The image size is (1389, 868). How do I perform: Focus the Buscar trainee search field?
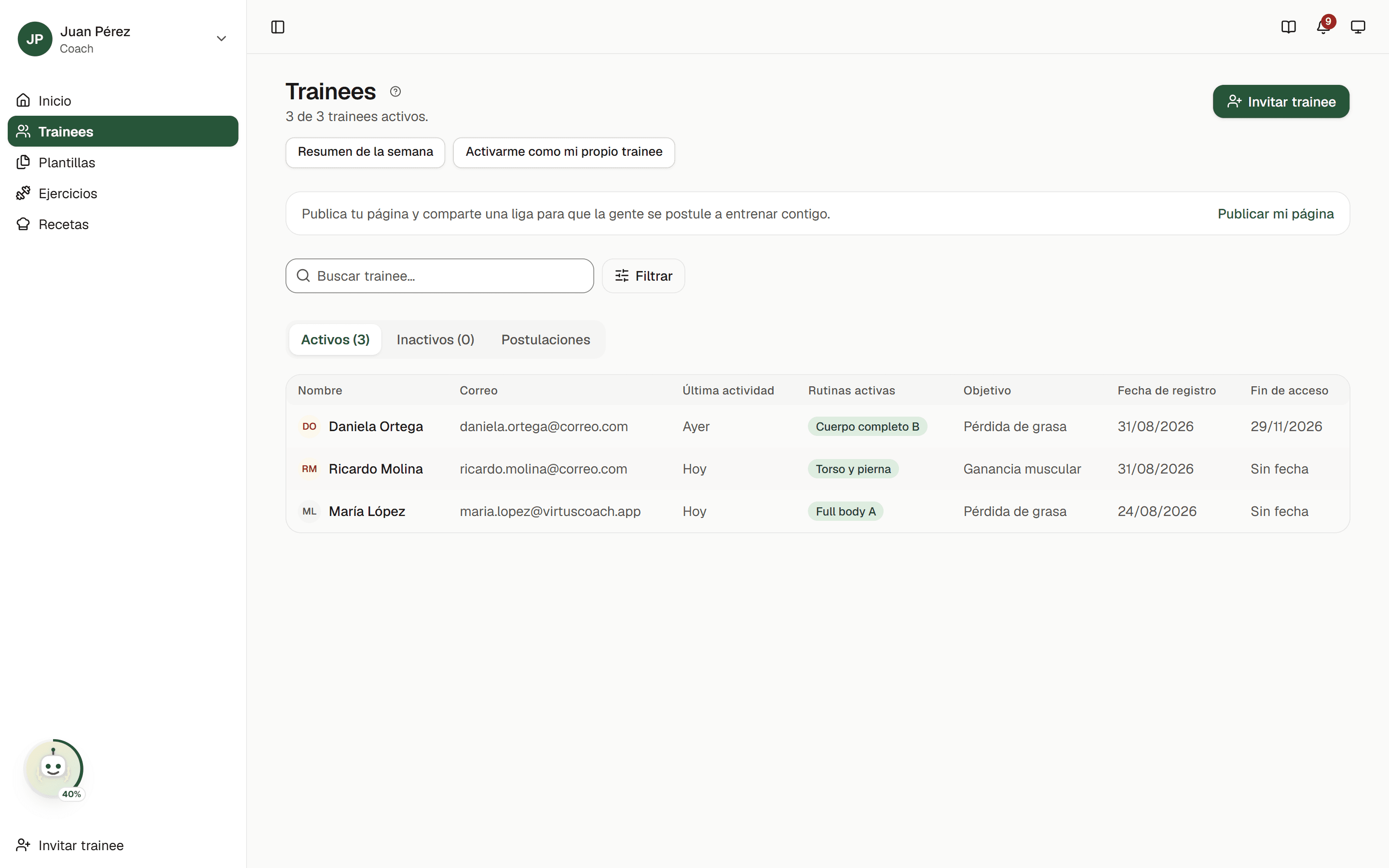click(x=440, y=276)
